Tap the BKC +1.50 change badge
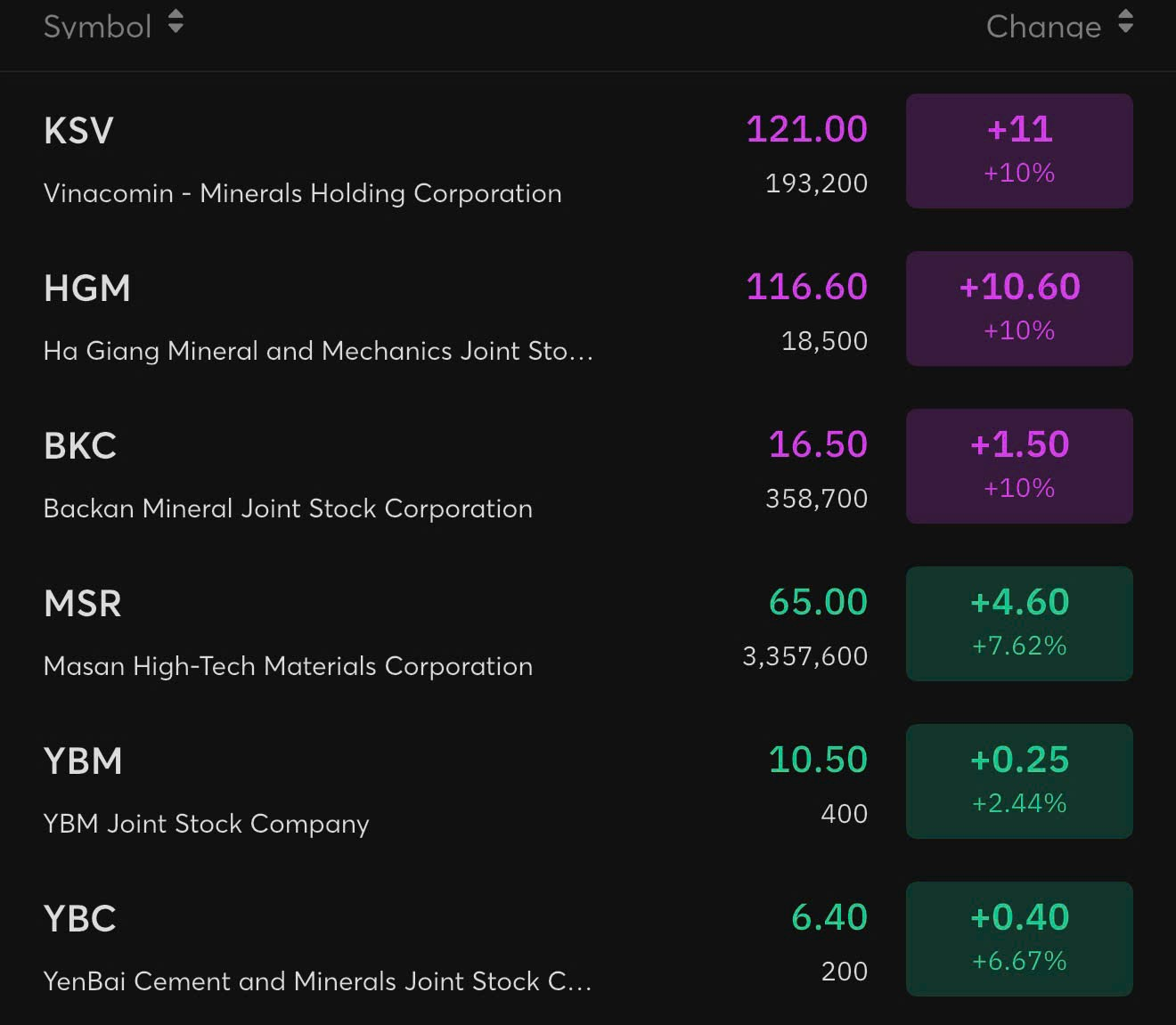1176x1025 pixels. pyautogui.click(x=1019, y=466)
